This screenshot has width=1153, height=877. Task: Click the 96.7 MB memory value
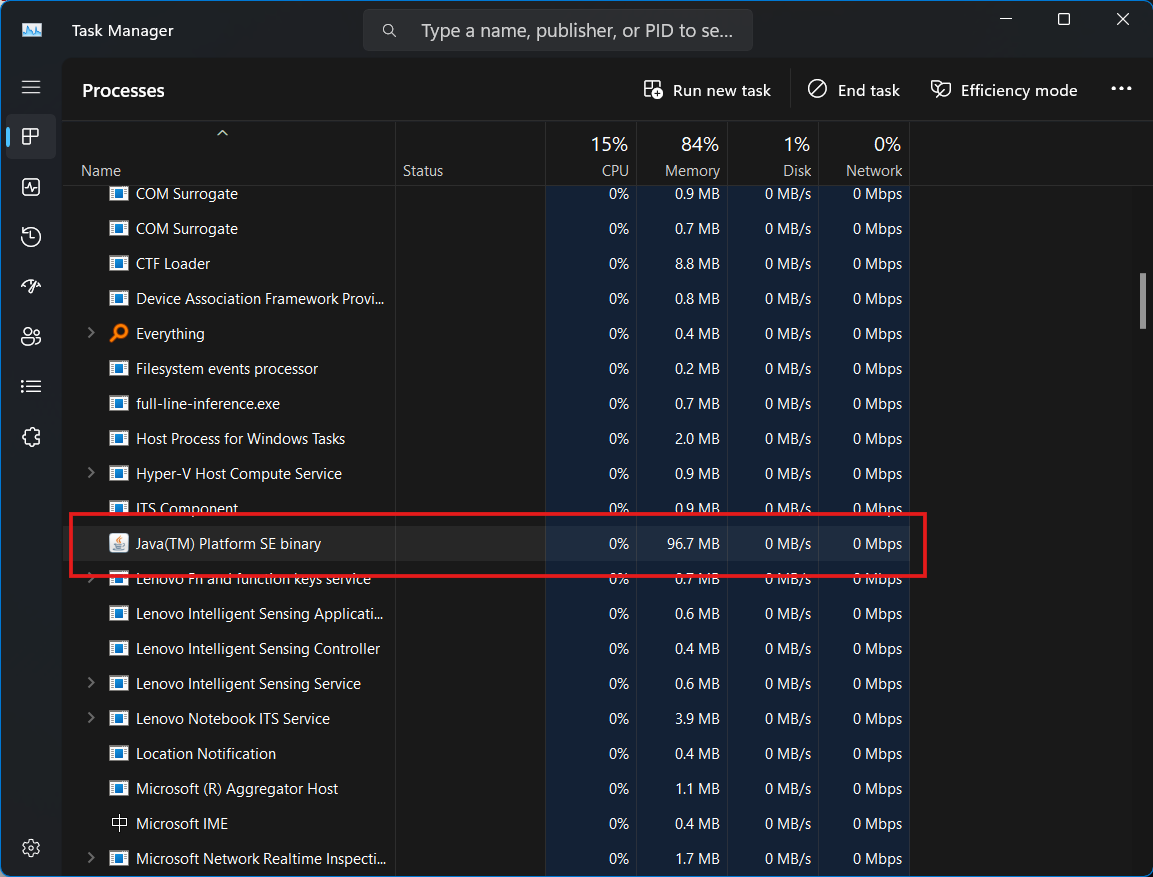[x=693, y=543]
